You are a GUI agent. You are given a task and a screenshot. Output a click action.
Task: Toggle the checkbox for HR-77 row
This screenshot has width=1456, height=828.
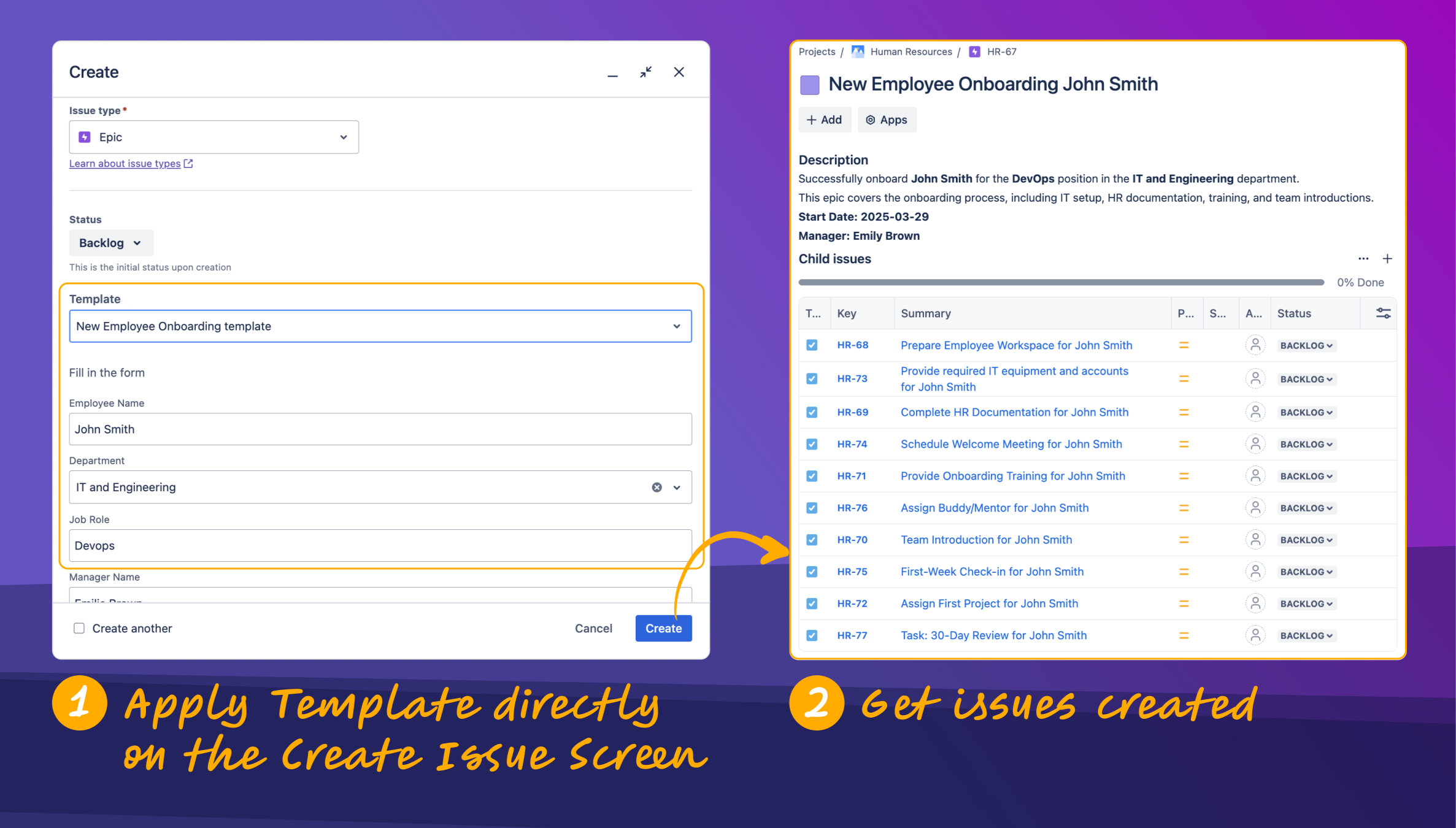click(812, 635)
